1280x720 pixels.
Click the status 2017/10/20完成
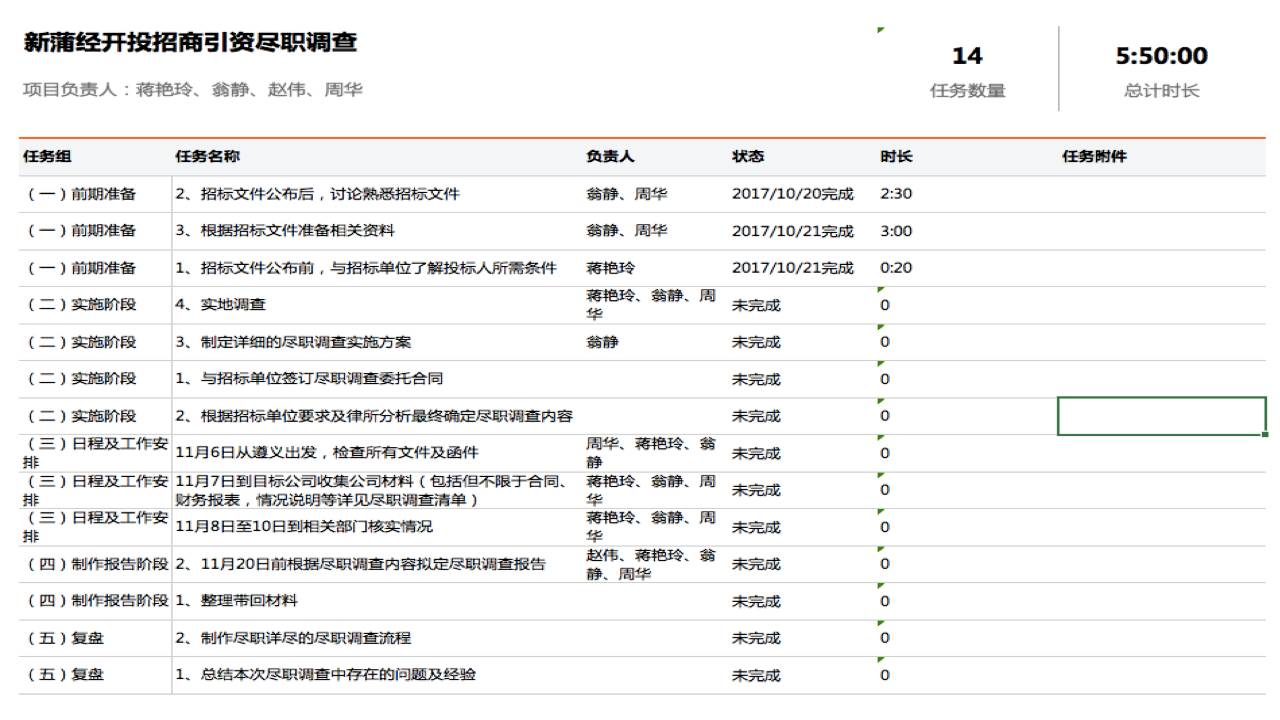coord(793,194)
